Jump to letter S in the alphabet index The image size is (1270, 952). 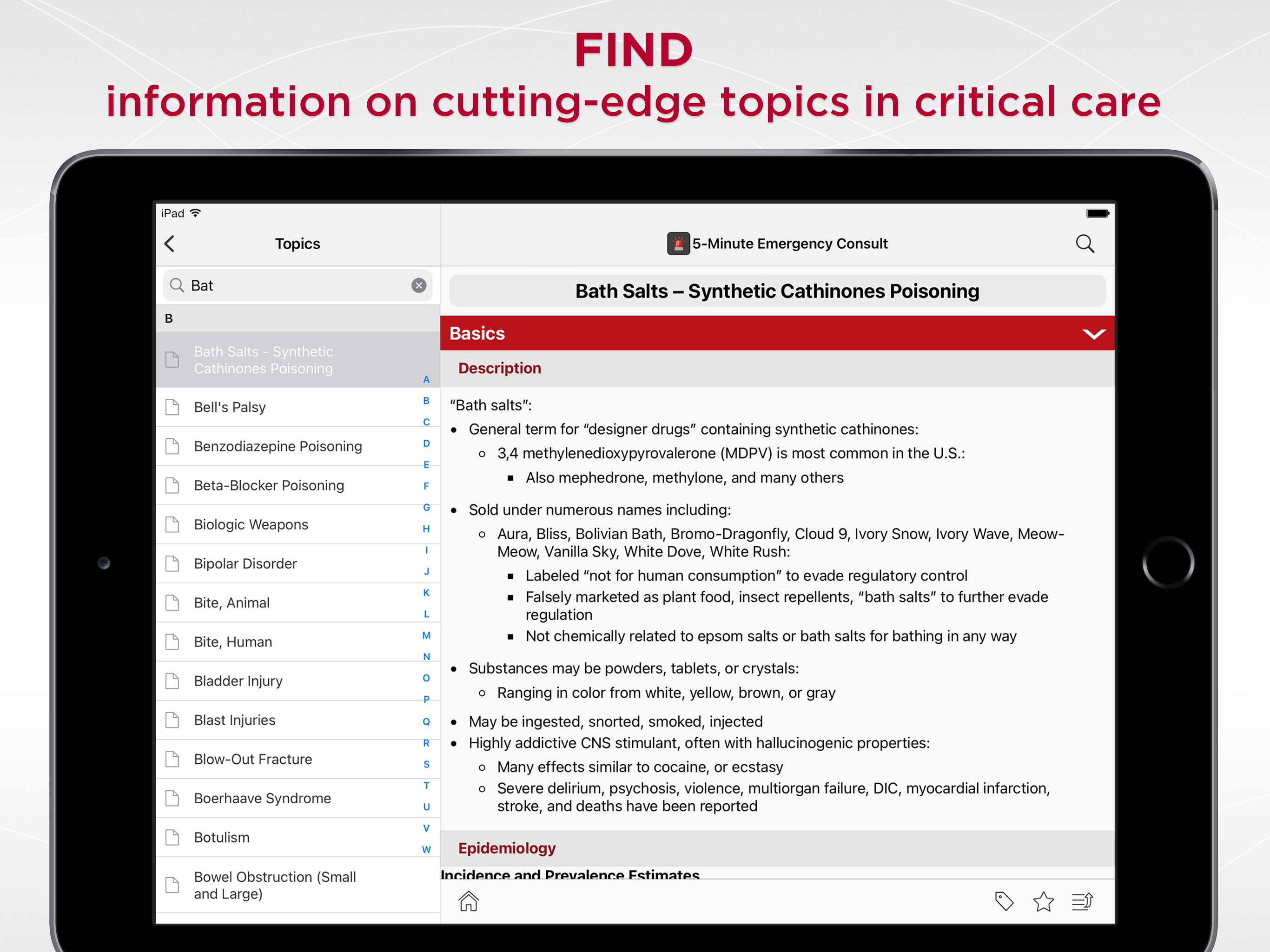(x=426, y=764)
